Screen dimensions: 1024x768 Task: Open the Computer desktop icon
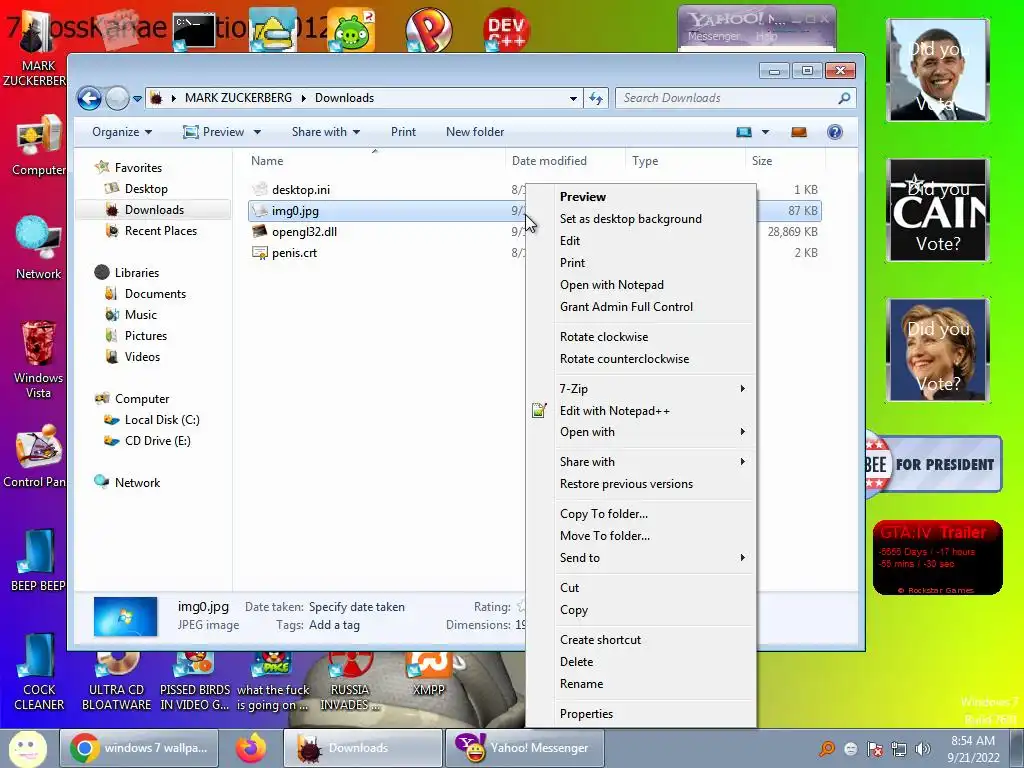coord(39,146)
